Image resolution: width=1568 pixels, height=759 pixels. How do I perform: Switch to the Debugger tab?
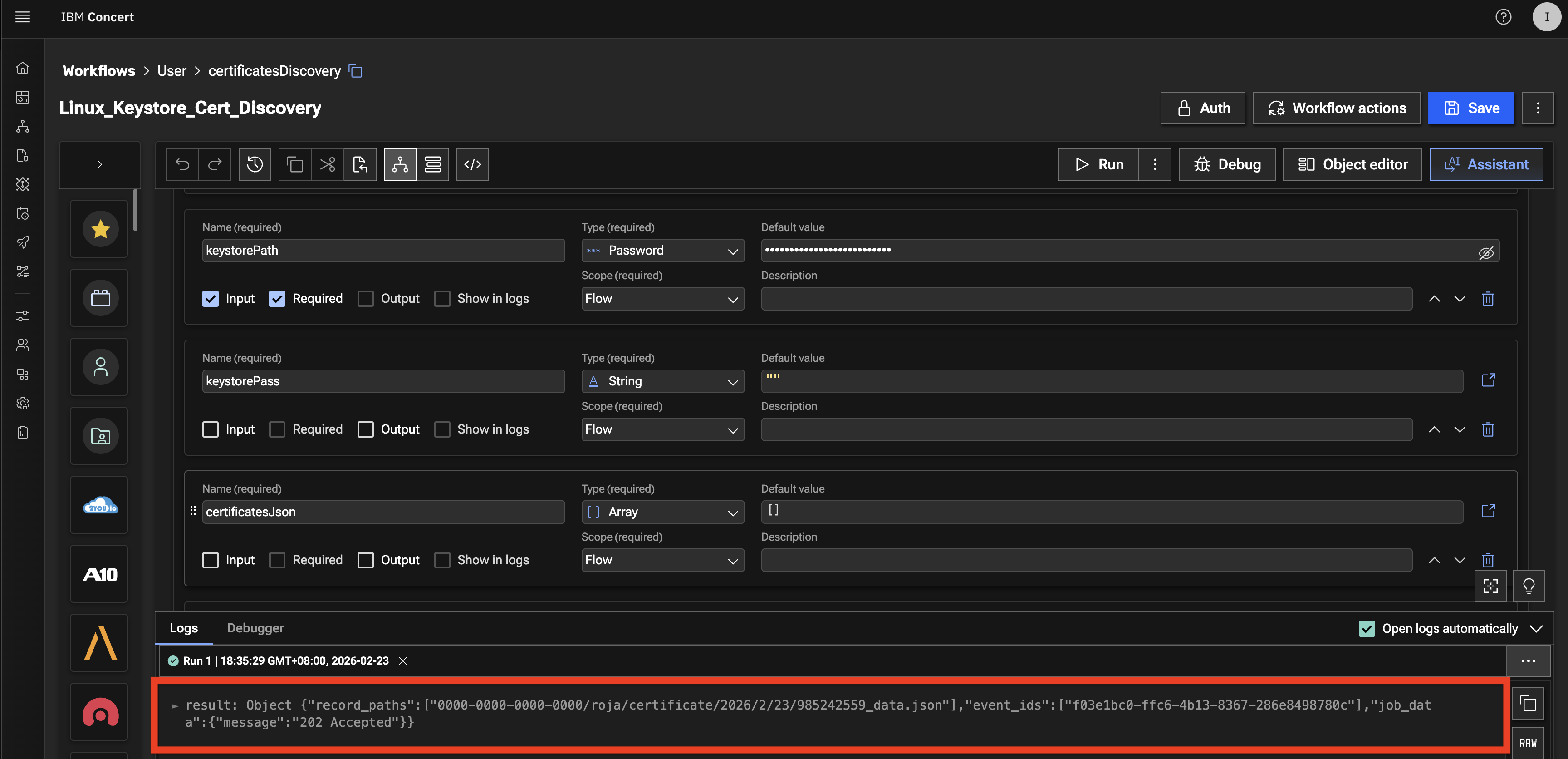[255, 628]
